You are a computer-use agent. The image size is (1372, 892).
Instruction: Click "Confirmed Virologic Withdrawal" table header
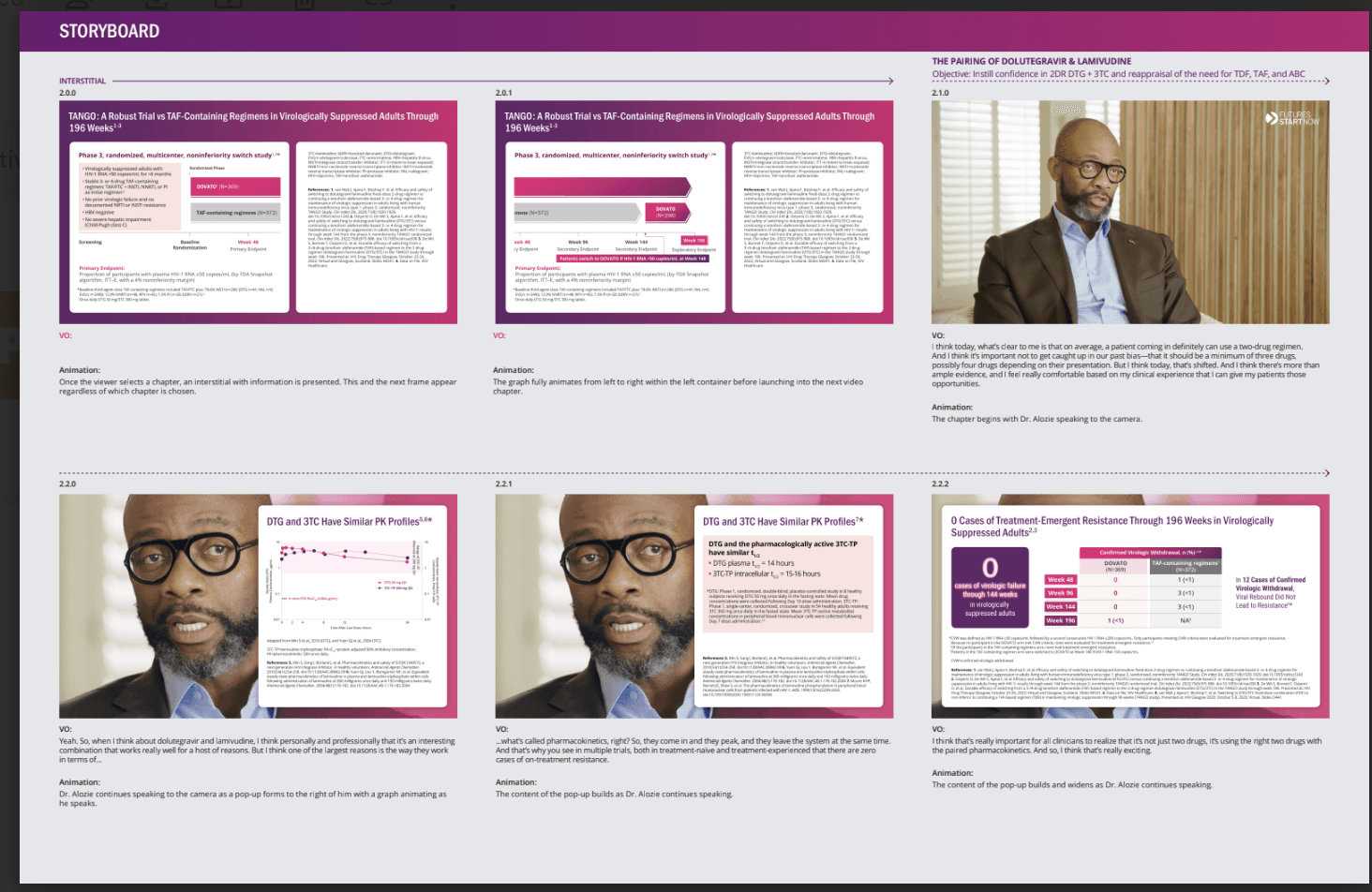(1150, 553)
